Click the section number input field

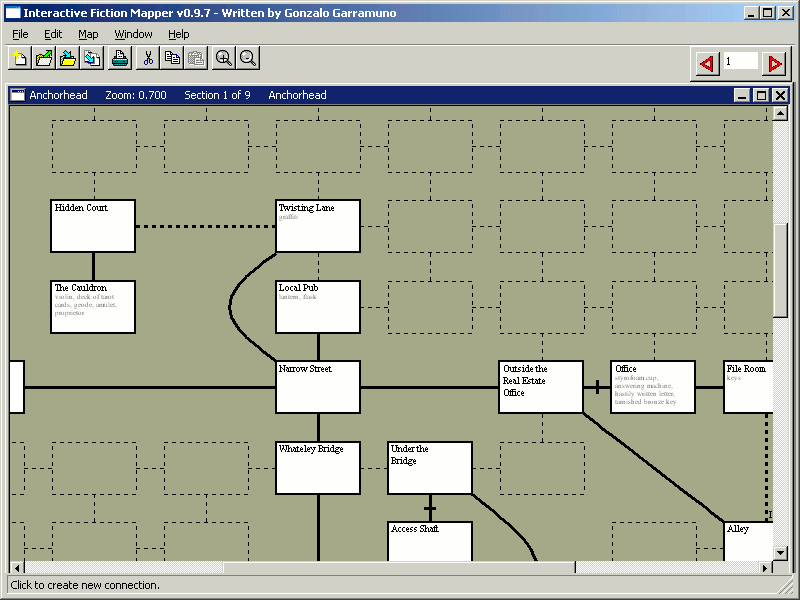(x=740, y=62)
